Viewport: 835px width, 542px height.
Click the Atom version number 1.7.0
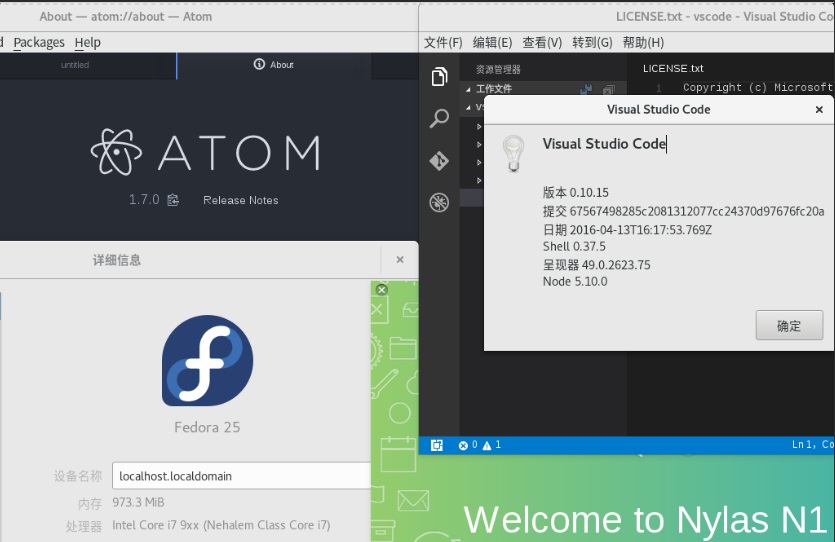144,200
